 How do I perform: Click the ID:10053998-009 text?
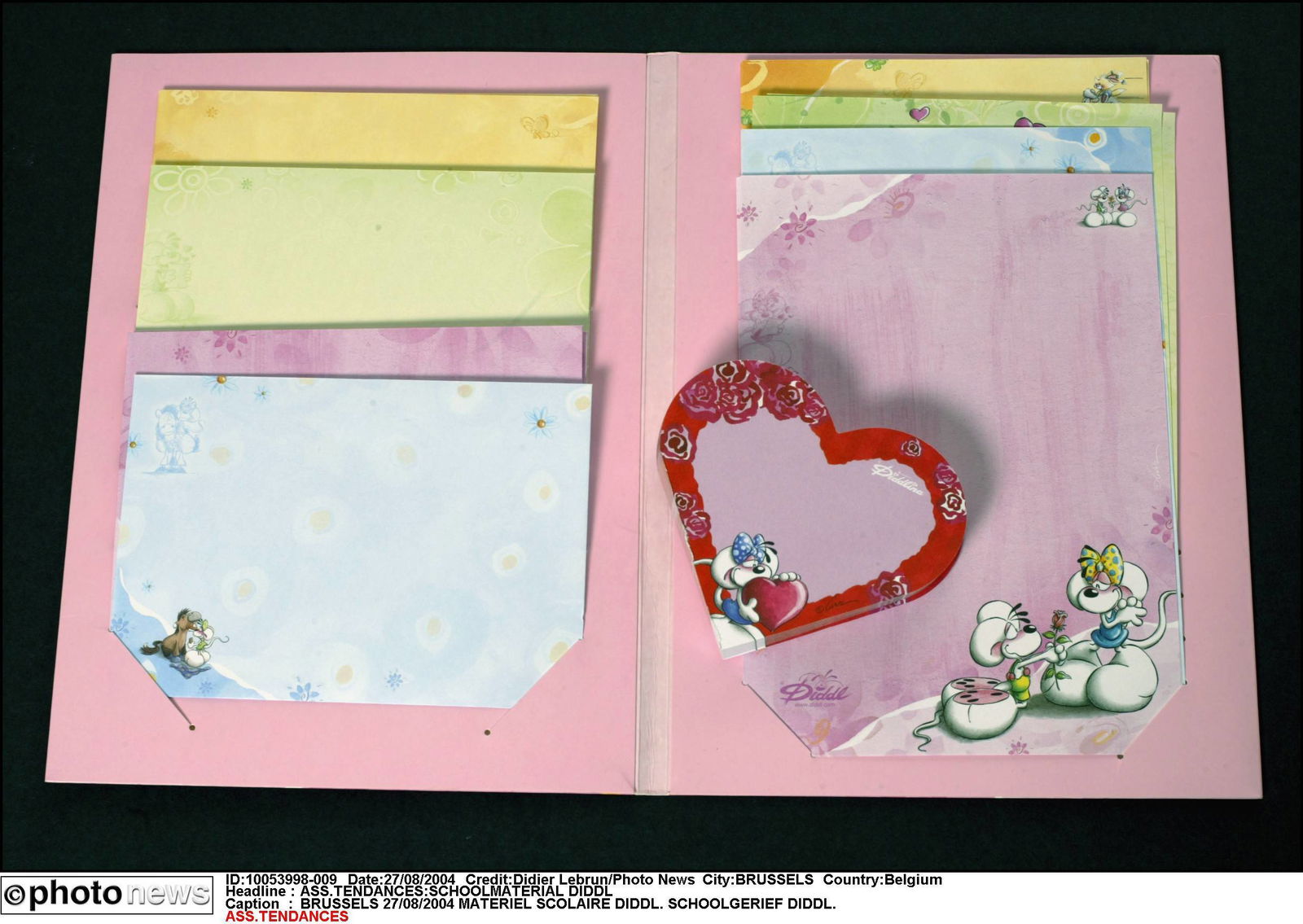click(x=281, y=880)
